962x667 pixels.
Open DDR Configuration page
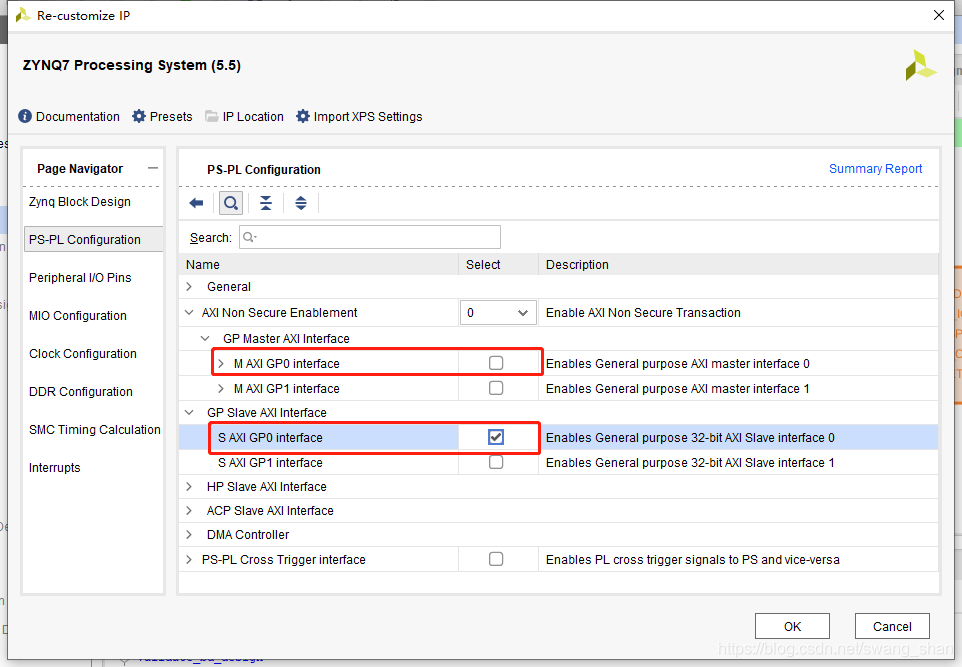coord(80,391)
